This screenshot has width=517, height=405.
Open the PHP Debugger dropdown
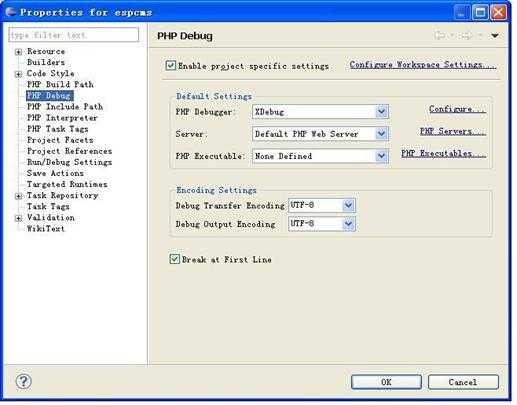point(381,112)
